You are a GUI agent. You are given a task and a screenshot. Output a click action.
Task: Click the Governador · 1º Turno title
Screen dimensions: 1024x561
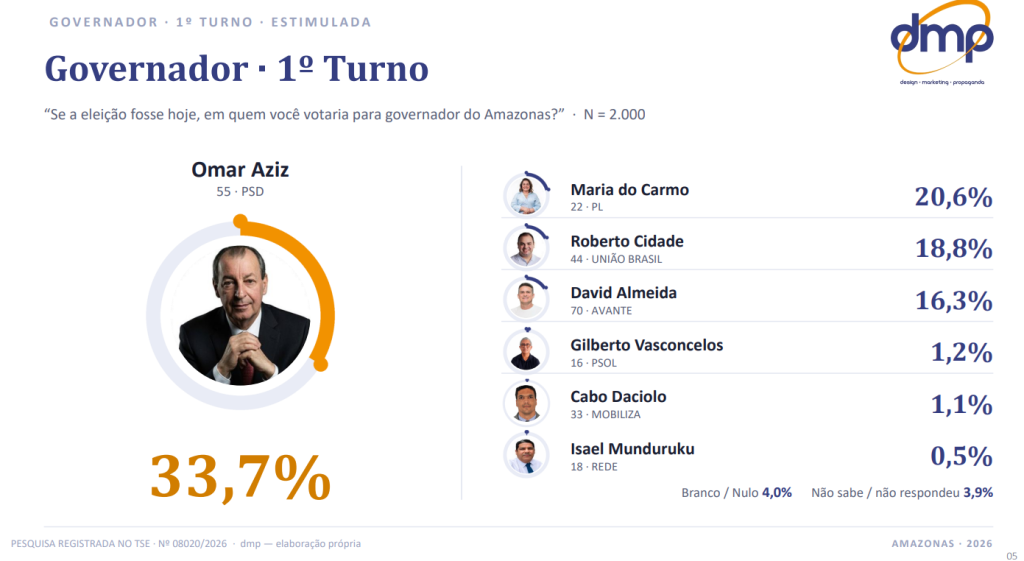tap(236, 69)
